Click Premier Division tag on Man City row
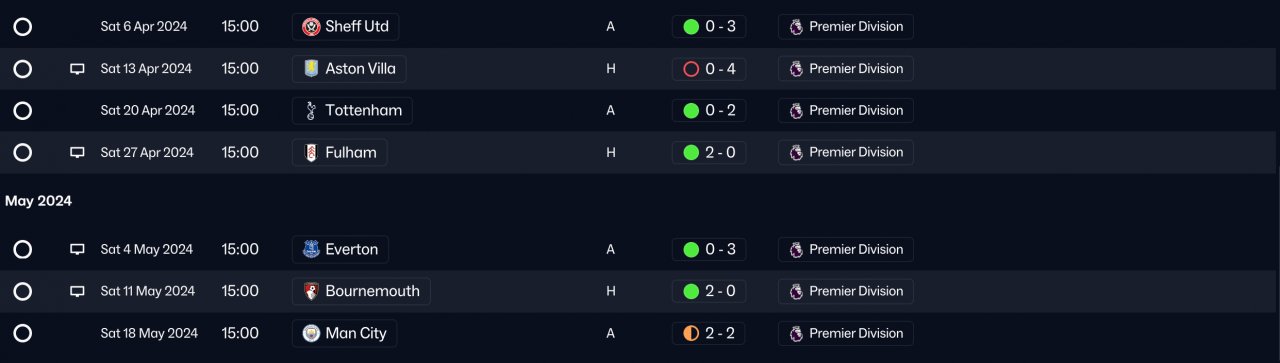 (x=846, y=333)
